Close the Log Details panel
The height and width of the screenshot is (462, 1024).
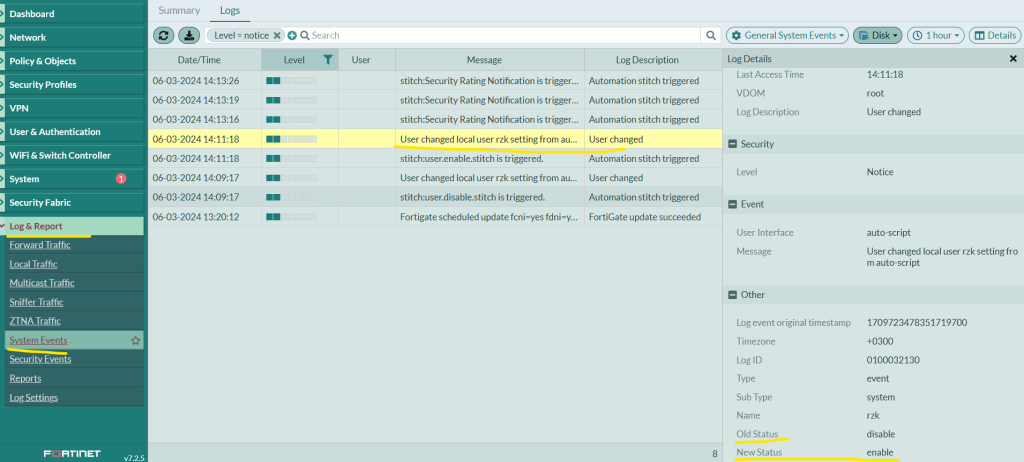click(1013, 59)
